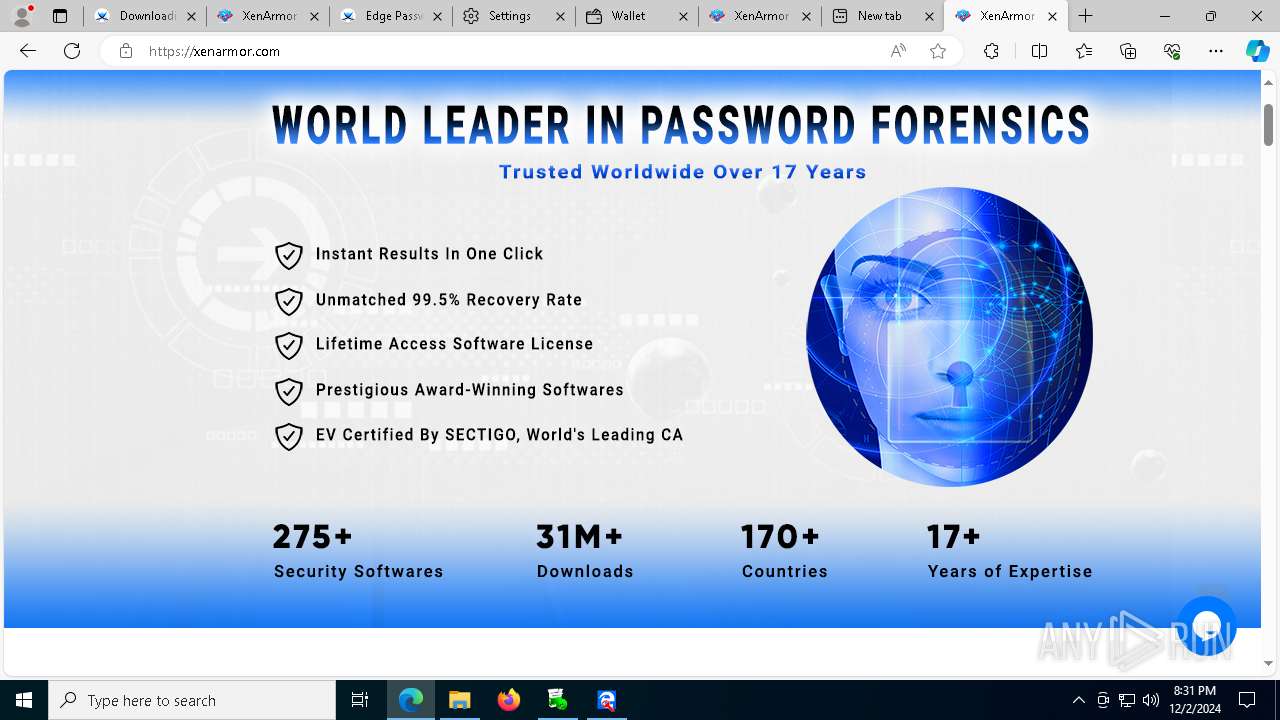Open File Explorer from the taskbar
The image size is (1280, 720).
click(x=460, y=700)
